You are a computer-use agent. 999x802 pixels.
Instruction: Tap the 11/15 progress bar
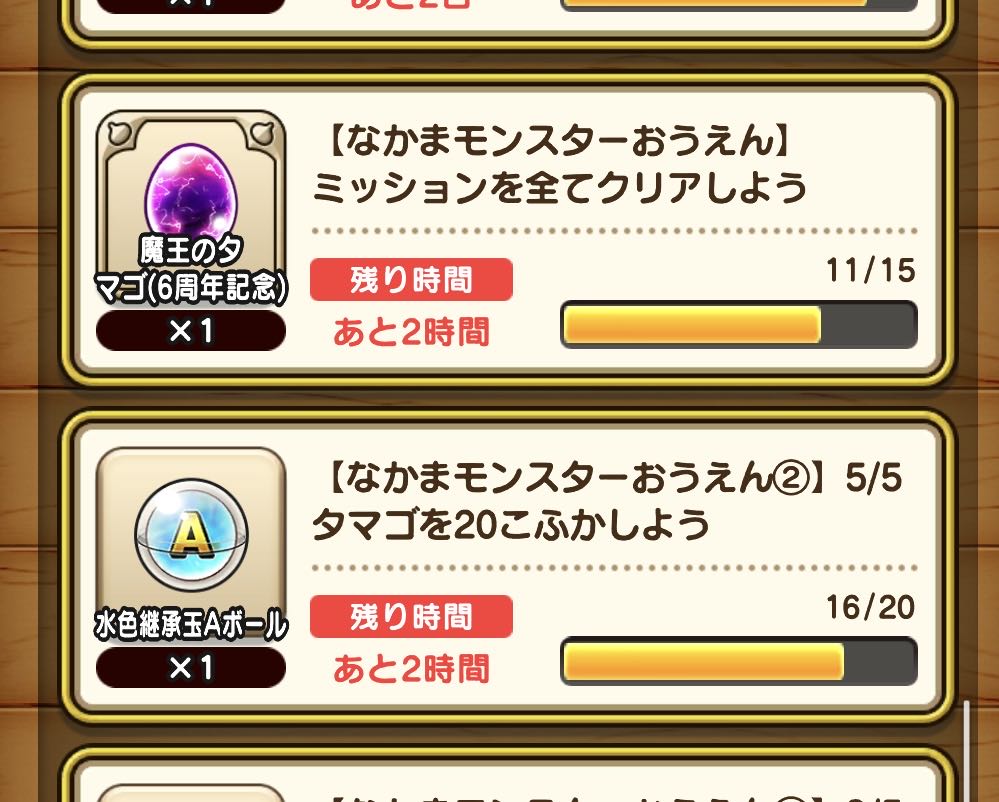tap(739, 325)
